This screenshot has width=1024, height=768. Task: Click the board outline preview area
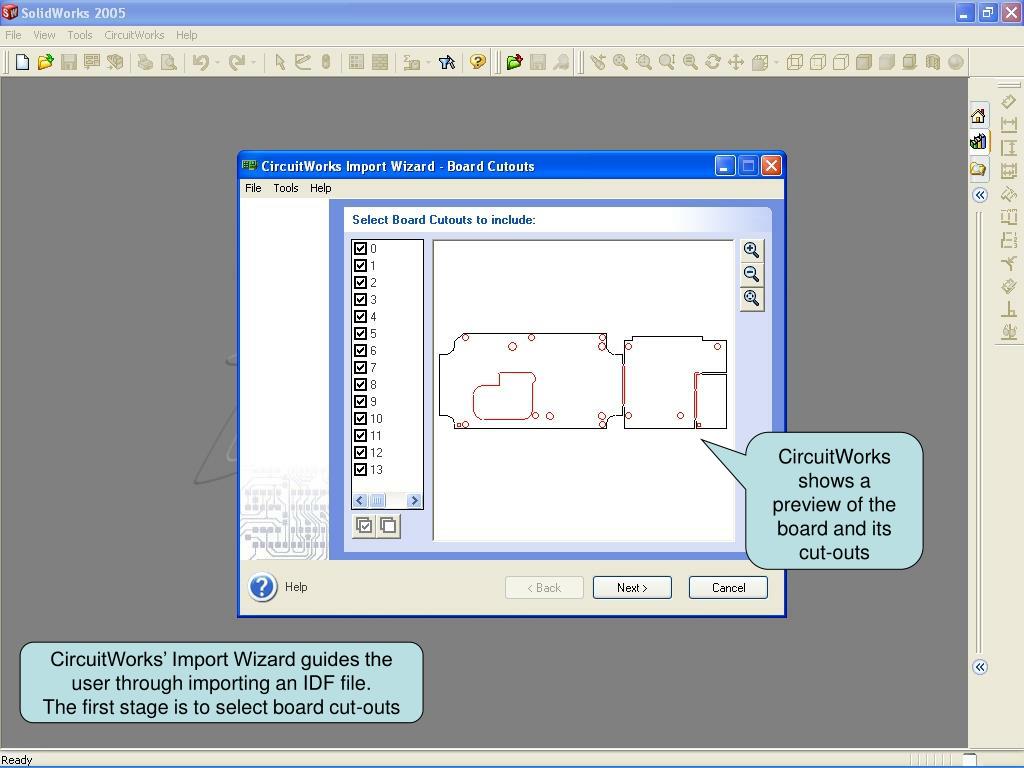pos(584,391)
